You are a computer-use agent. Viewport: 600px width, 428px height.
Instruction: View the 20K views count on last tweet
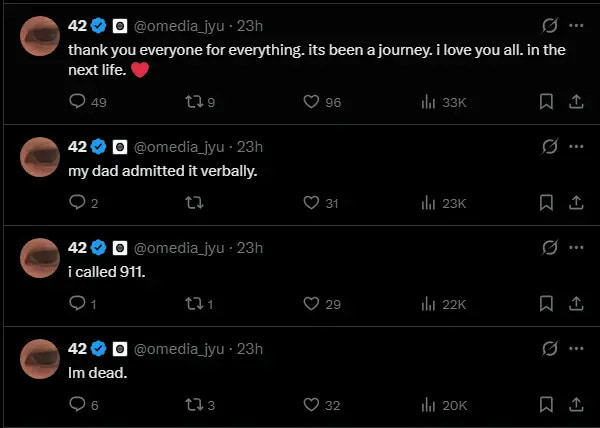(444, 404)
